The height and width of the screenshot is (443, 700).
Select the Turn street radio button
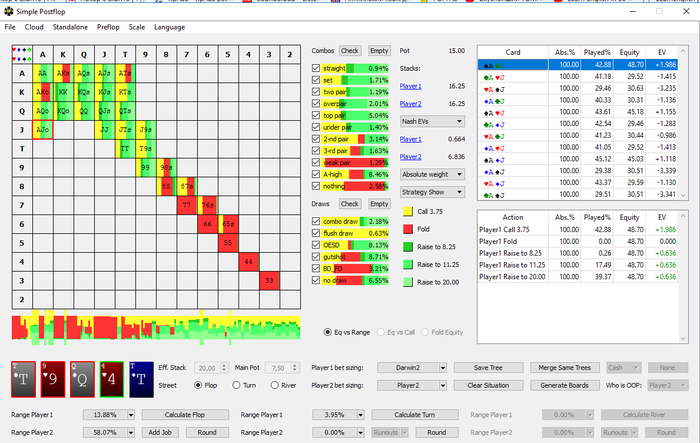[x=236, y=385]
